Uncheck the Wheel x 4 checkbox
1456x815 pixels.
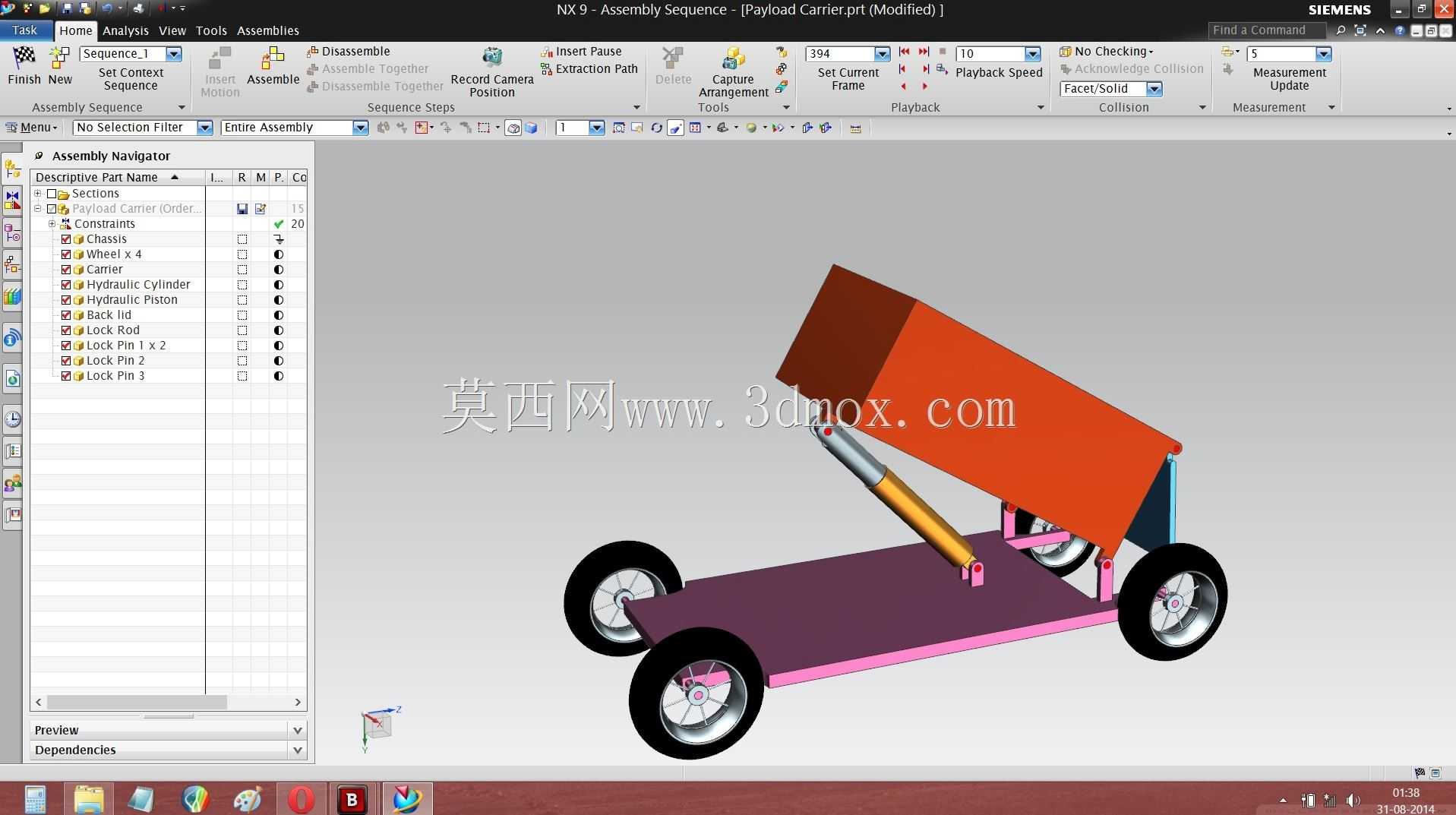(x=66, y=254)
